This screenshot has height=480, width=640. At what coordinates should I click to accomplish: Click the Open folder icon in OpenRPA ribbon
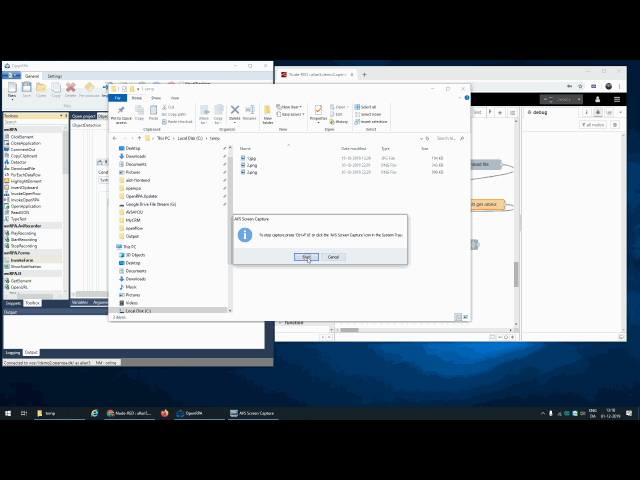[41, 89]
